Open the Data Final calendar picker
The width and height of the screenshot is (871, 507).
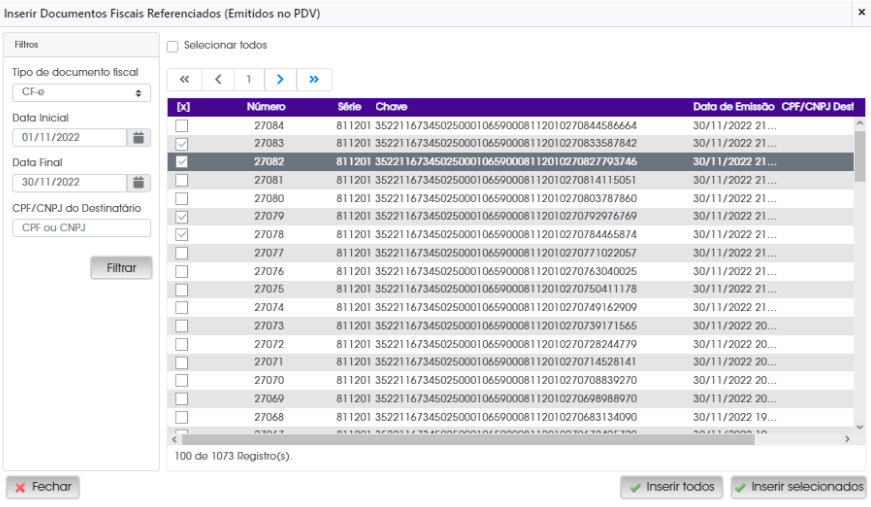point(139,182)
